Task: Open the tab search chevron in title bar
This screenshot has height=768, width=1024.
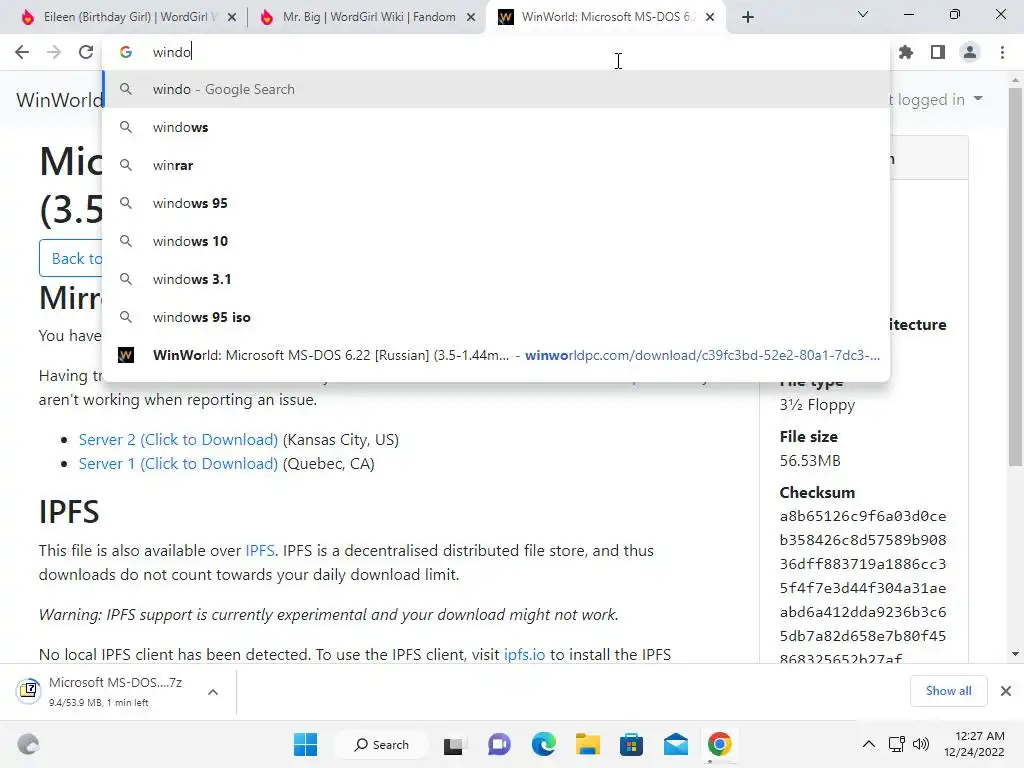Action: [863, 14]
